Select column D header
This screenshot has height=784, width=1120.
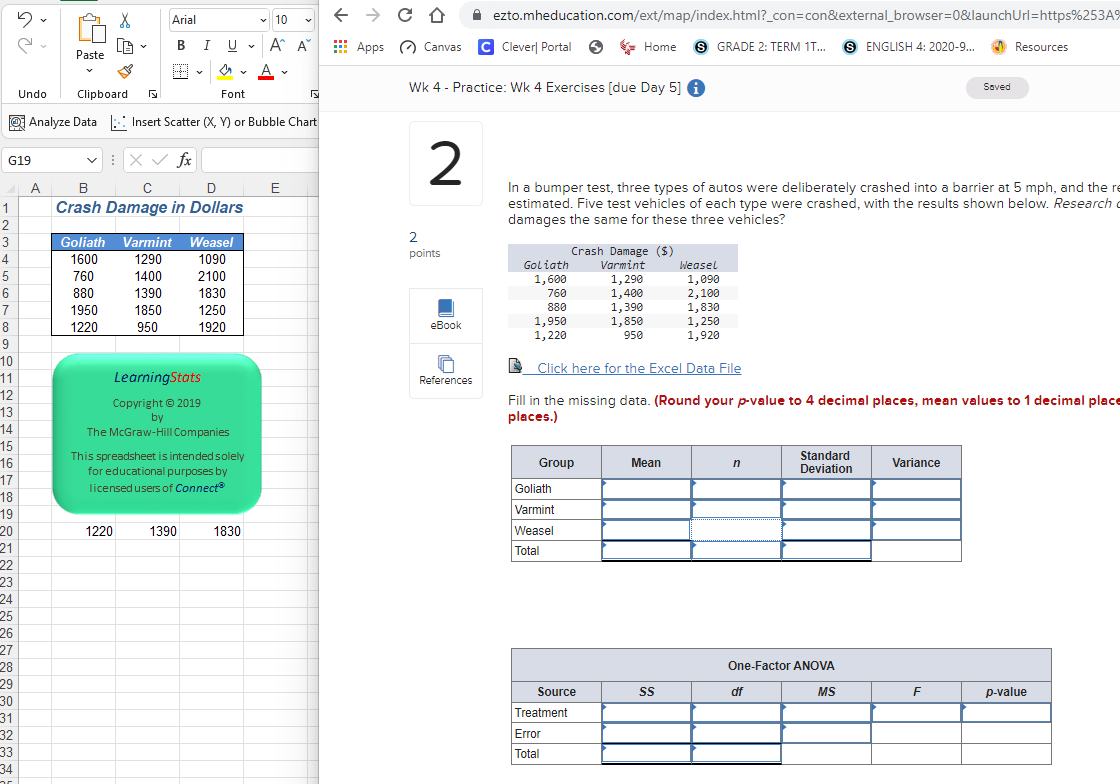pyautogui.click(x=211, y=189)
